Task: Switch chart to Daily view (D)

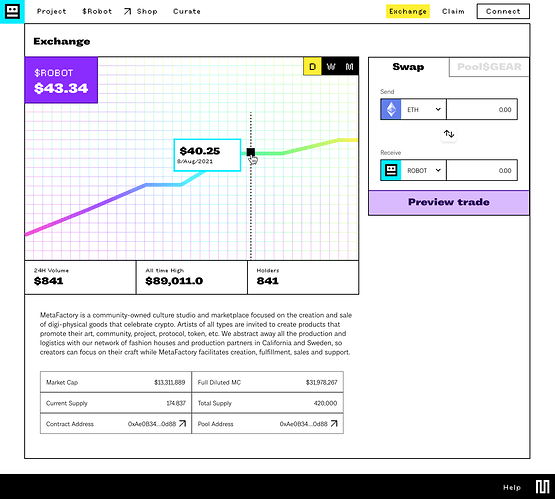Action: click(313, 67)
